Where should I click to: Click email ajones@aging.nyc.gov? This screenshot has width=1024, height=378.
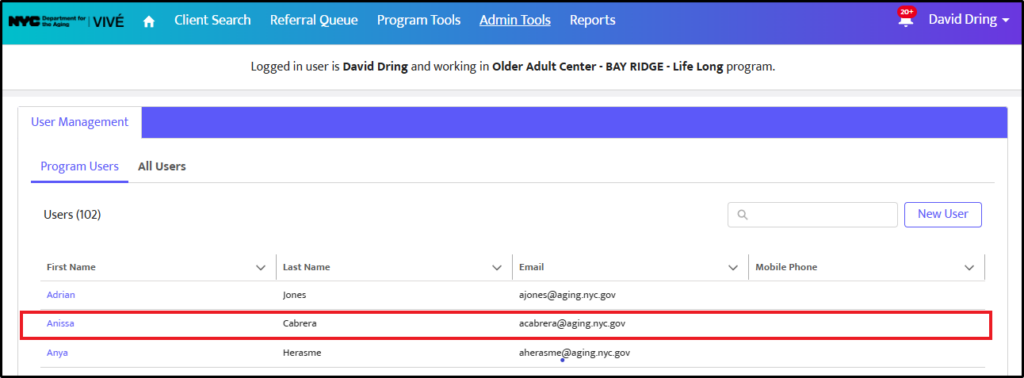[x=567, y=294]
